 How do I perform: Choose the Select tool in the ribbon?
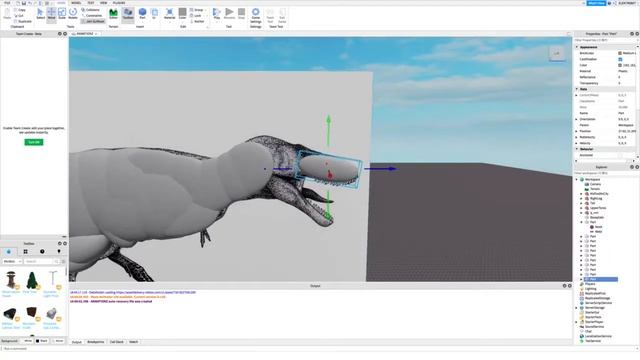[40, 13]
